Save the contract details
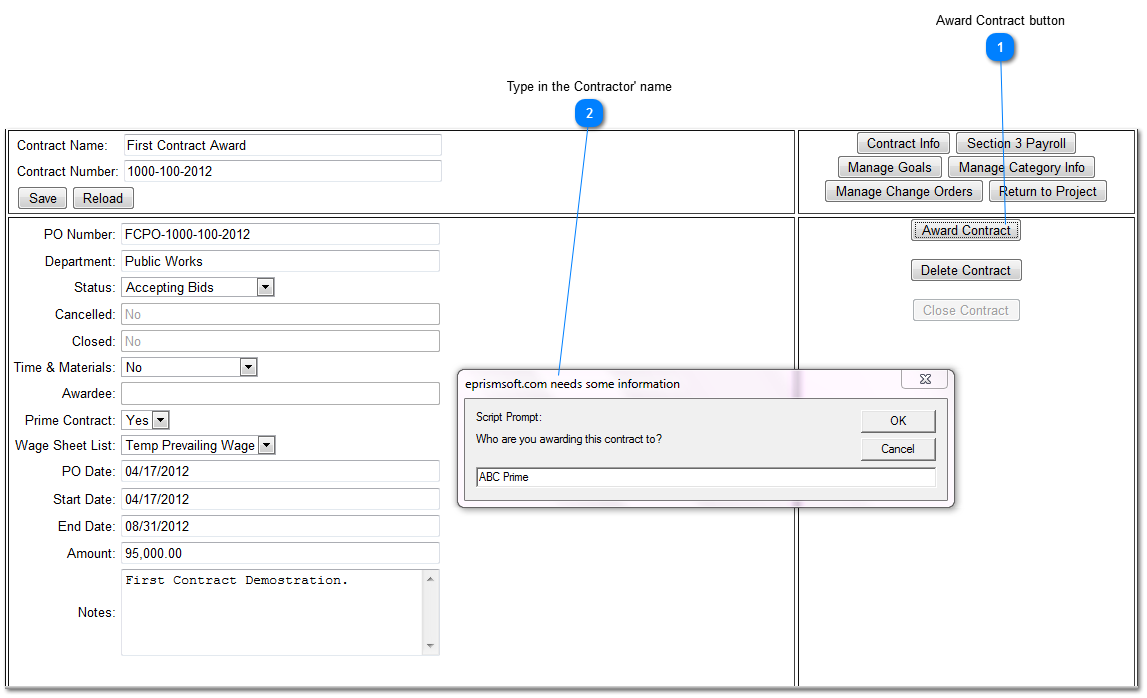Image resolution: width=1147 pixels, height=698 pixels. pos(43,198)
